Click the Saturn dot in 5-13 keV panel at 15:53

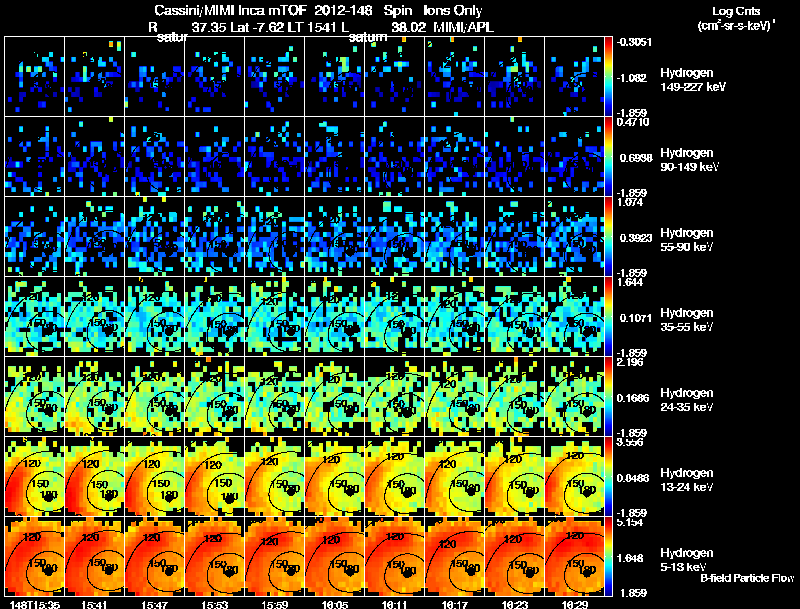[229, 572]
